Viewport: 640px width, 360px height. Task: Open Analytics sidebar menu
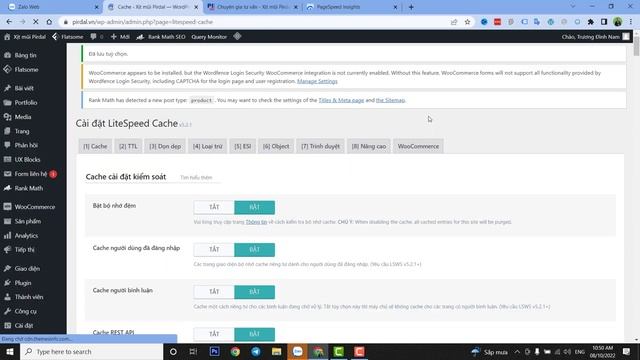point(26,236)
